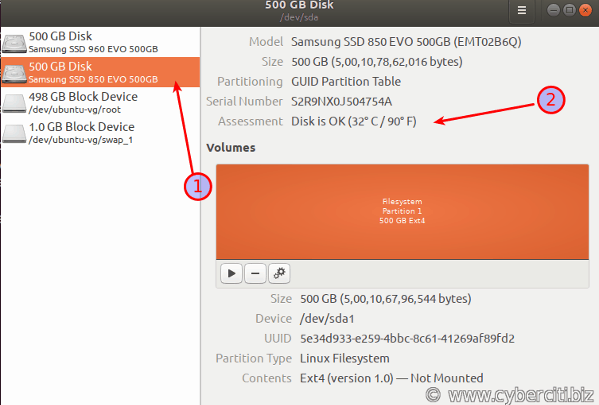The height and width of the screenshot is (405, 599).
Task: Select the Samsung SSD 960 EVO disk
Action: [100, 42]
